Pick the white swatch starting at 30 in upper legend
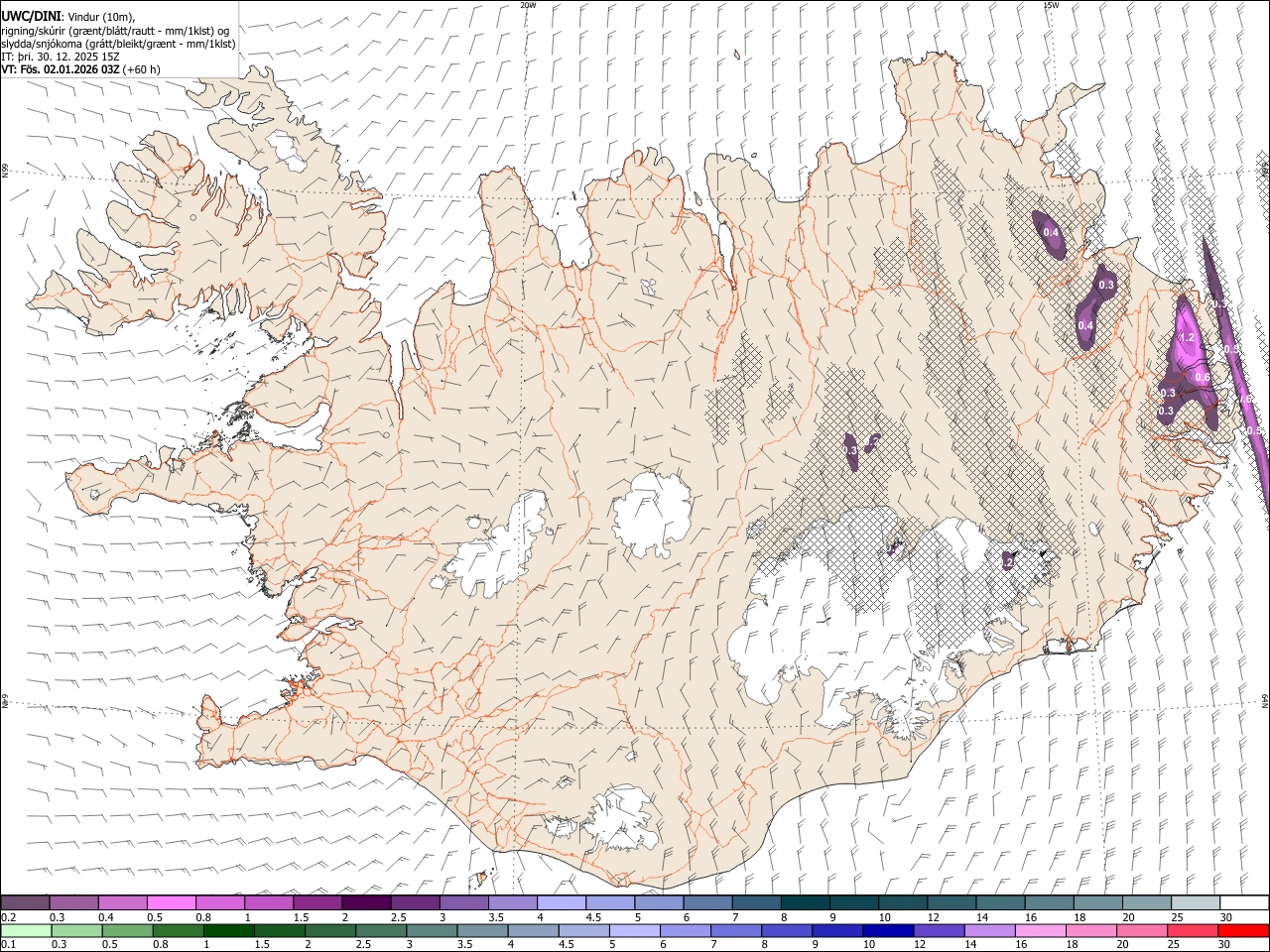 [x=1243, y=902]
